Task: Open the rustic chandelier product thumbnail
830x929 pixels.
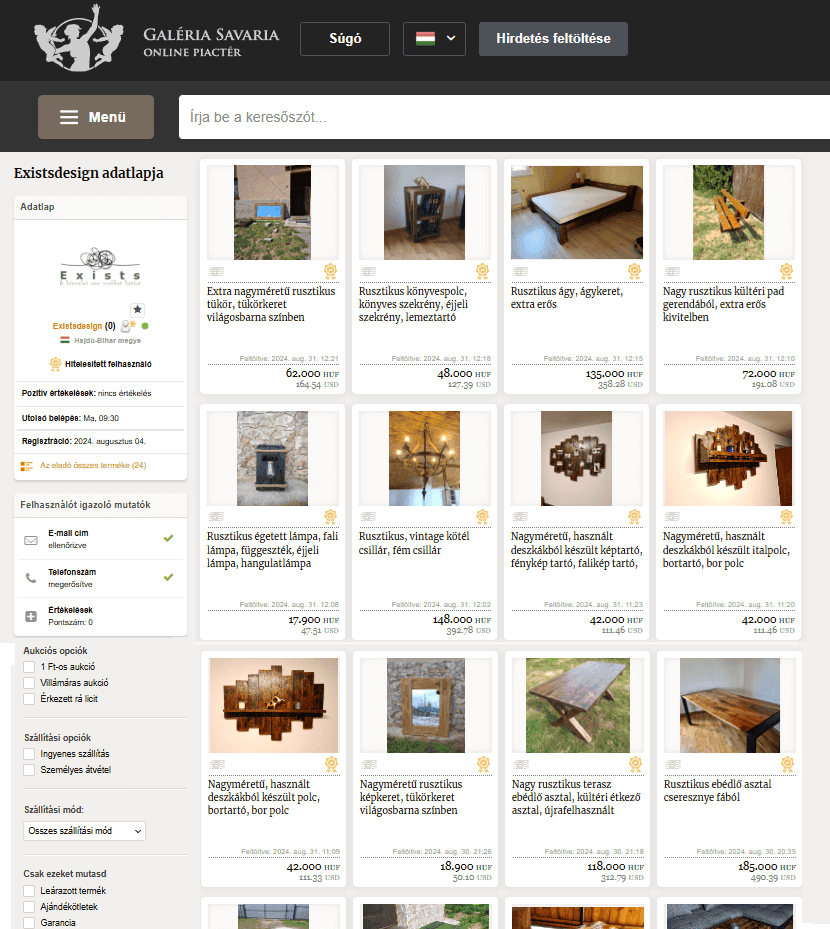Action: point(424,457)
